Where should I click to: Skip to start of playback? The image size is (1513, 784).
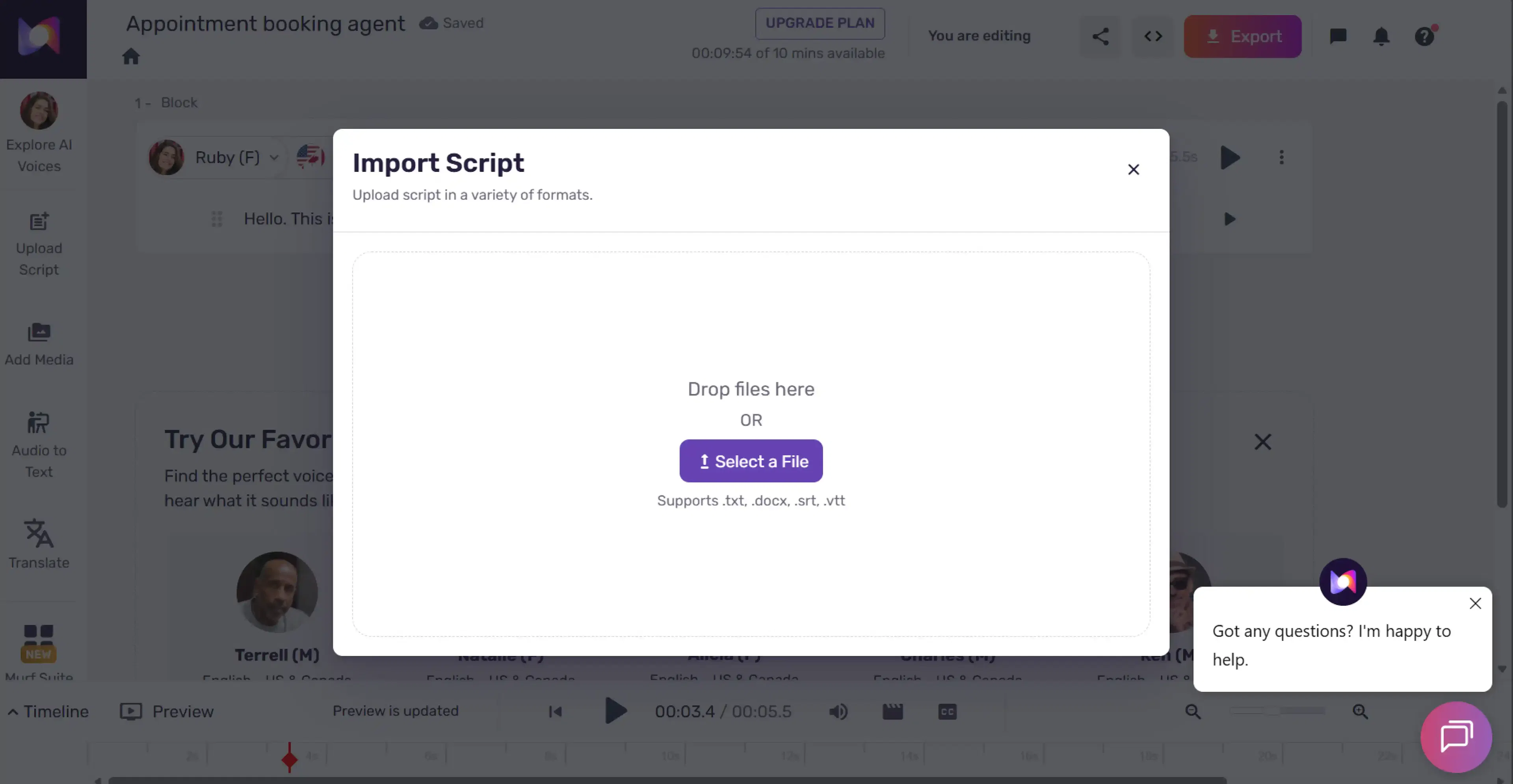[556, 712]
